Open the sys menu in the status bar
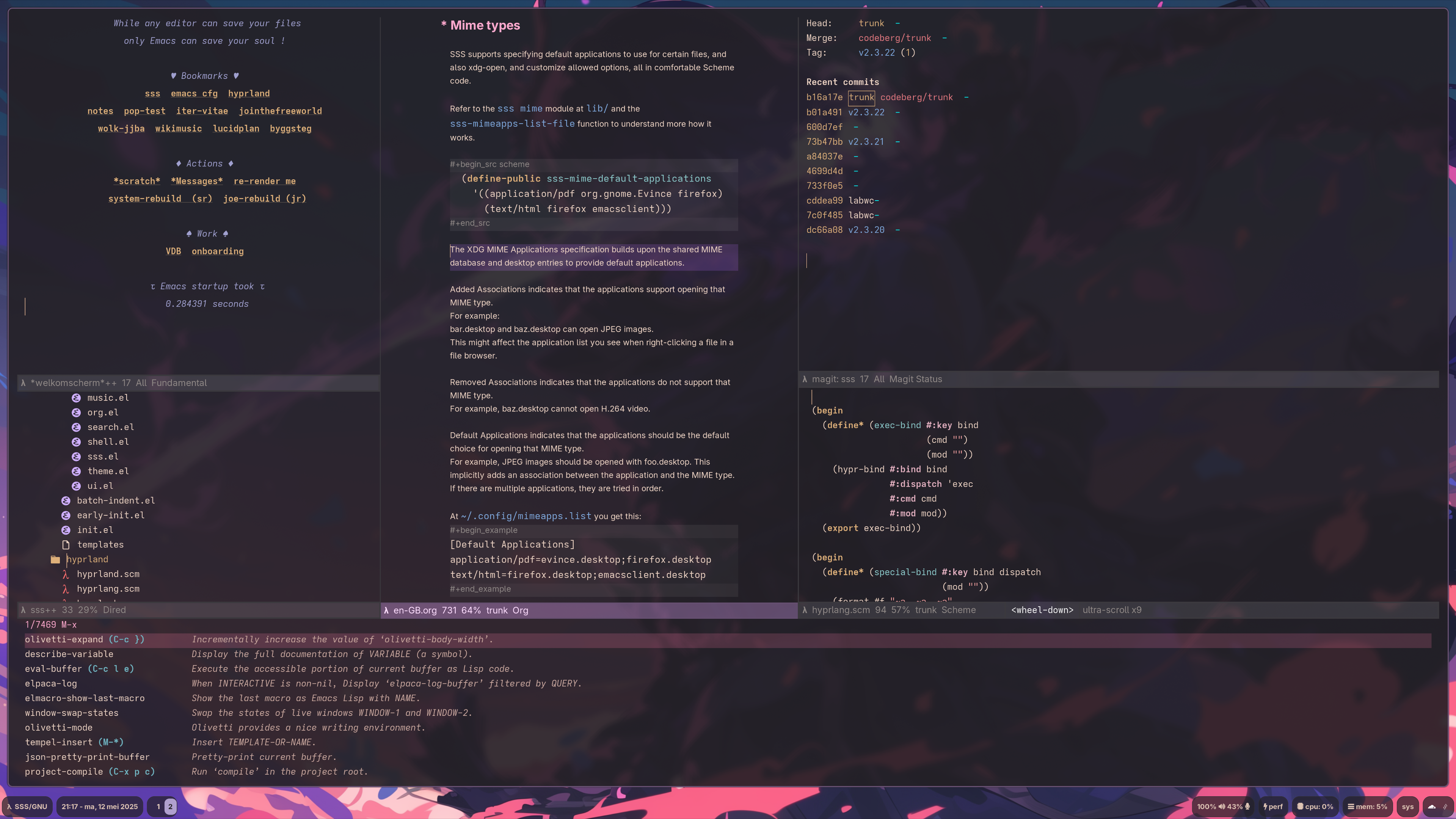The image size is (1456, 819). (x=1407, y=806)
